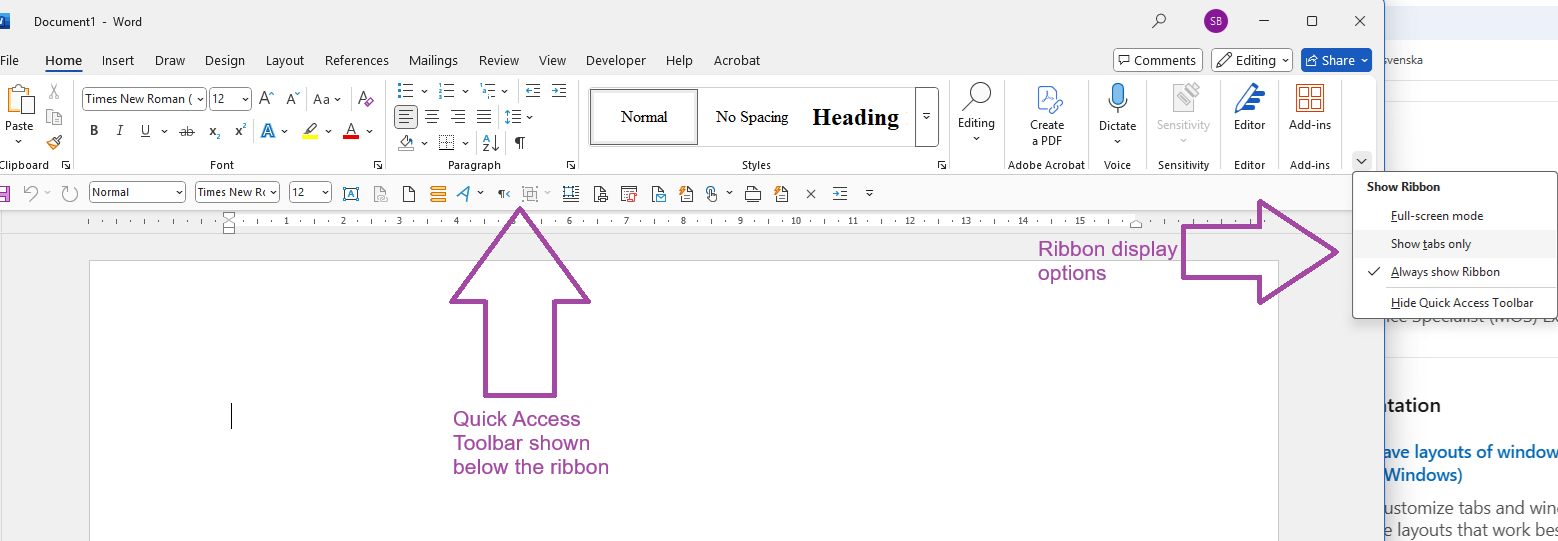The width and height of the screenshot is (1558, 541).
Task: Click Undo in the Quick Access Toolbar
Action: (x=30, y=193)
